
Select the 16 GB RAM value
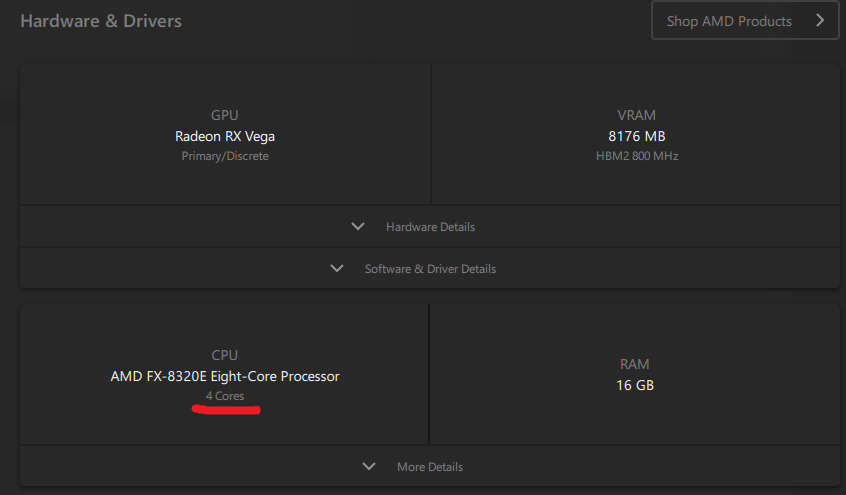[x=636, y=385]
